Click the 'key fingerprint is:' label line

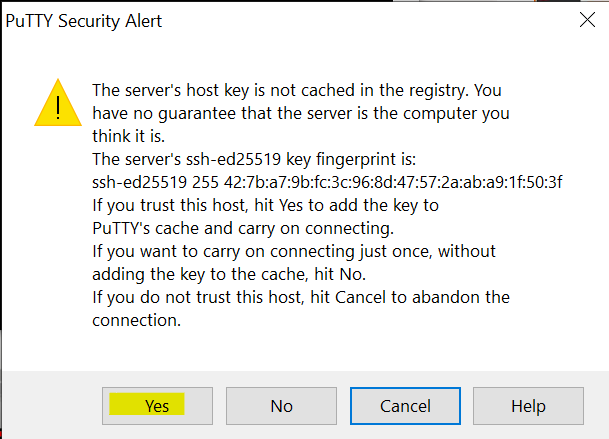(x=254, y=159)
